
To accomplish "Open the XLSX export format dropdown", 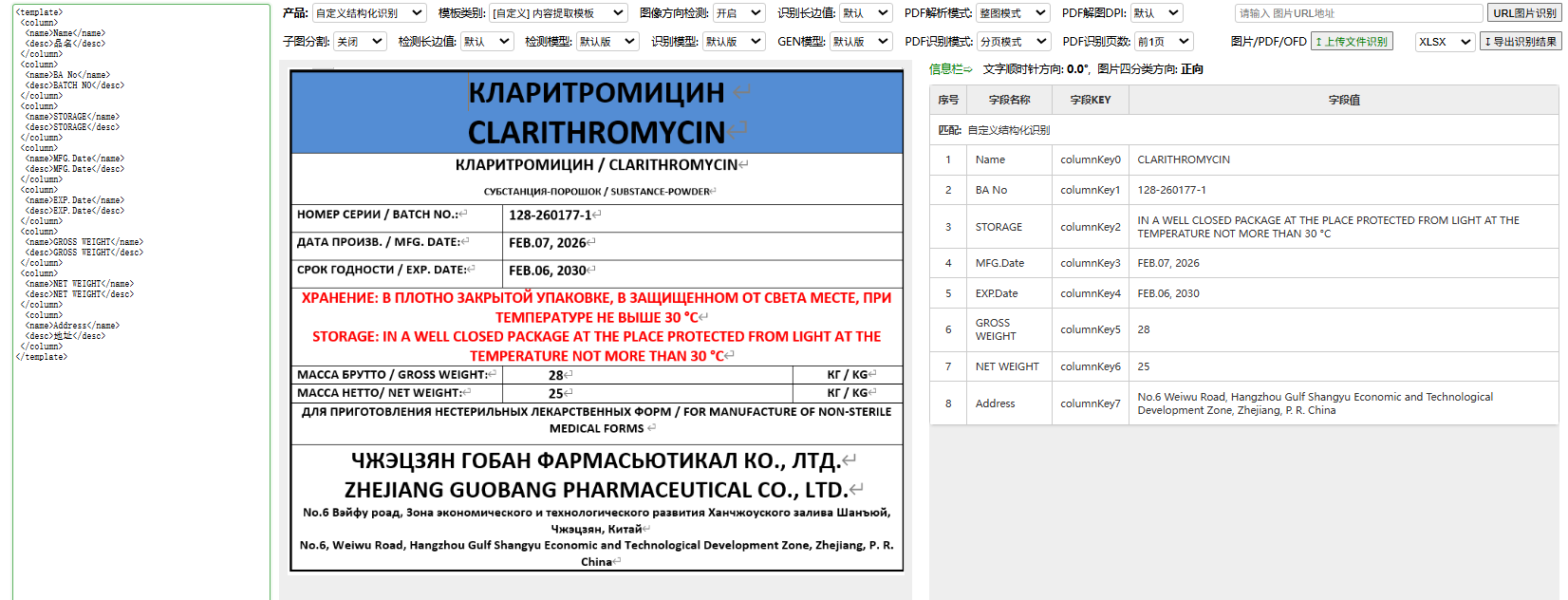I will [x=1445, y=42].
